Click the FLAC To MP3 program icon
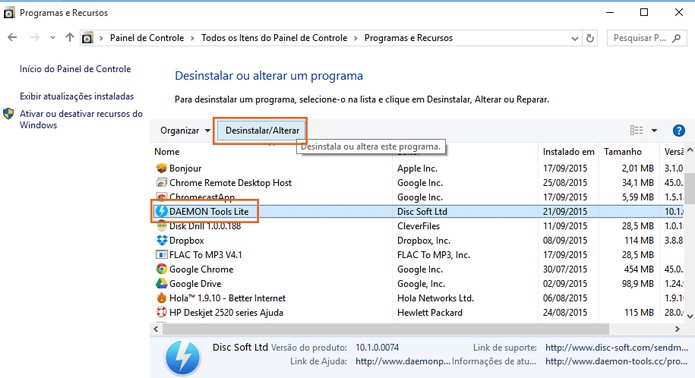Viewport: 695px width, 378px height. click(161, 255)
